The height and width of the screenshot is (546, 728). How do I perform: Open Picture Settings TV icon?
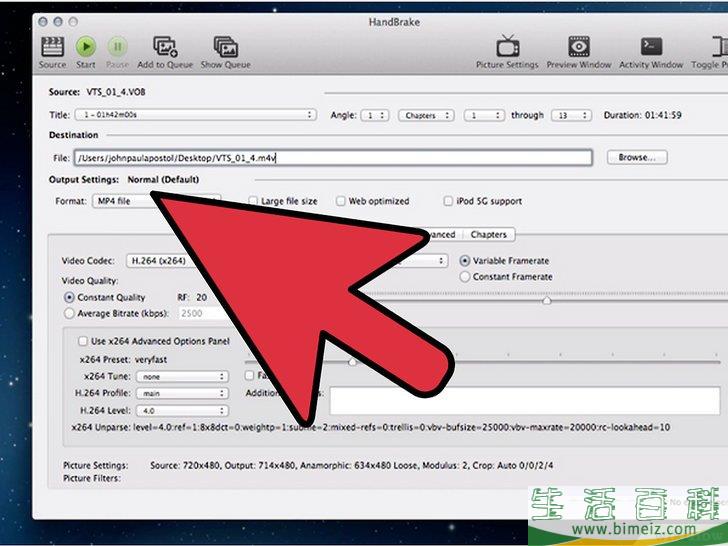[507, 46]
